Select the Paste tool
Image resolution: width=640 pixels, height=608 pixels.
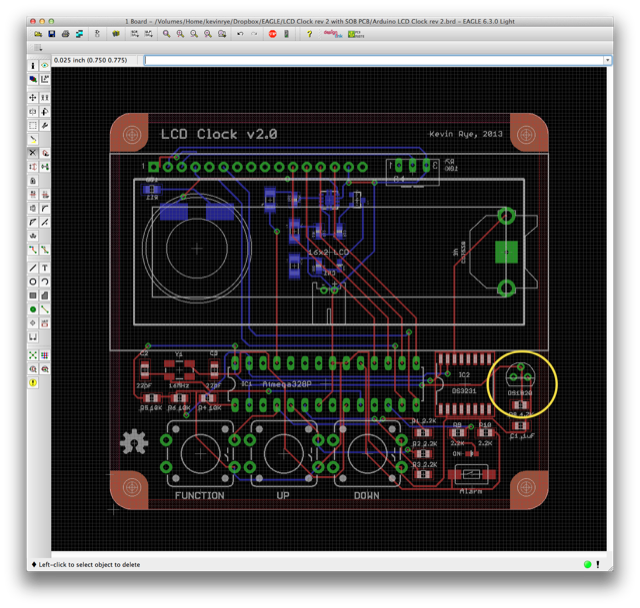coord(33,139)
